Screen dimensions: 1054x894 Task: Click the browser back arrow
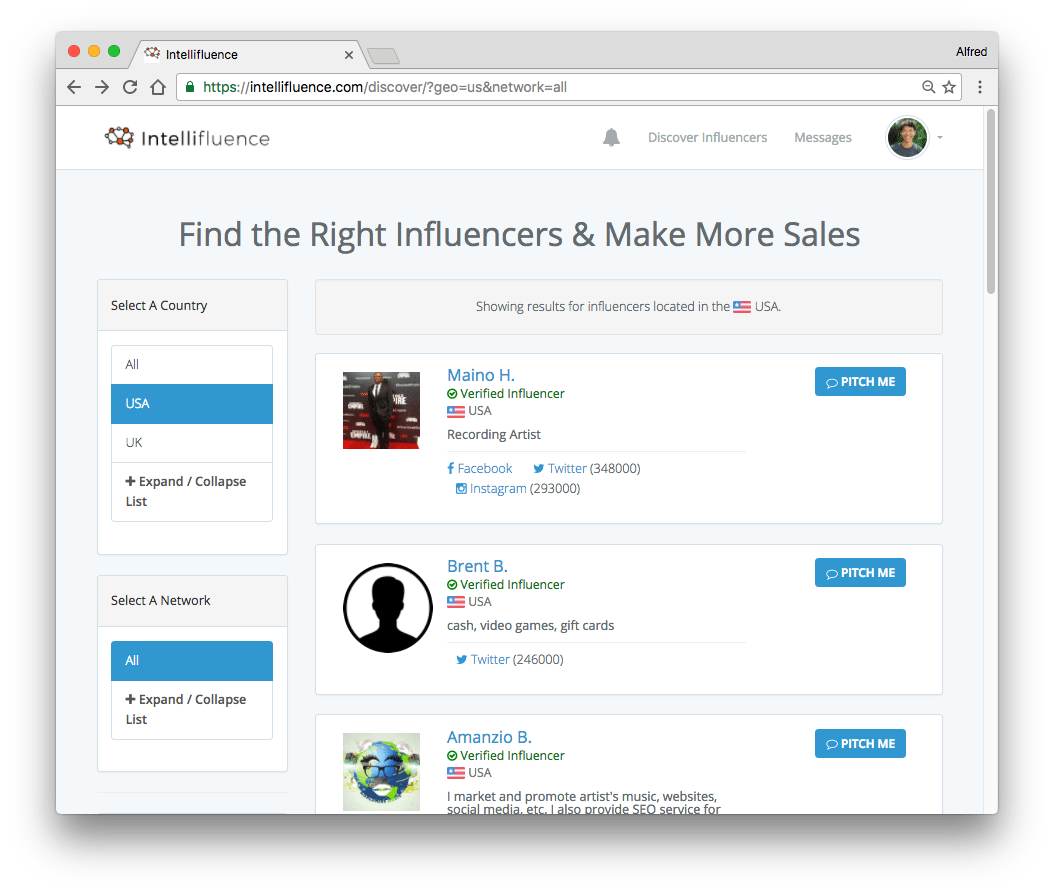click(74, 87)
